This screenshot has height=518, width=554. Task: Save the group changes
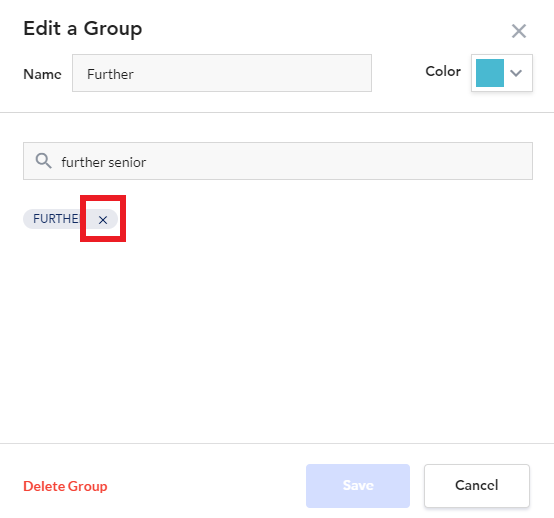coord(358,486)
